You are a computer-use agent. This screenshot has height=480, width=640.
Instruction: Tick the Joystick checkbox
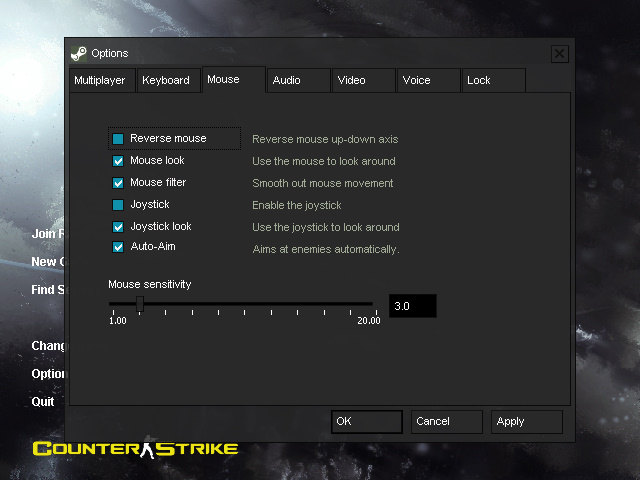(x=118, y=205)
